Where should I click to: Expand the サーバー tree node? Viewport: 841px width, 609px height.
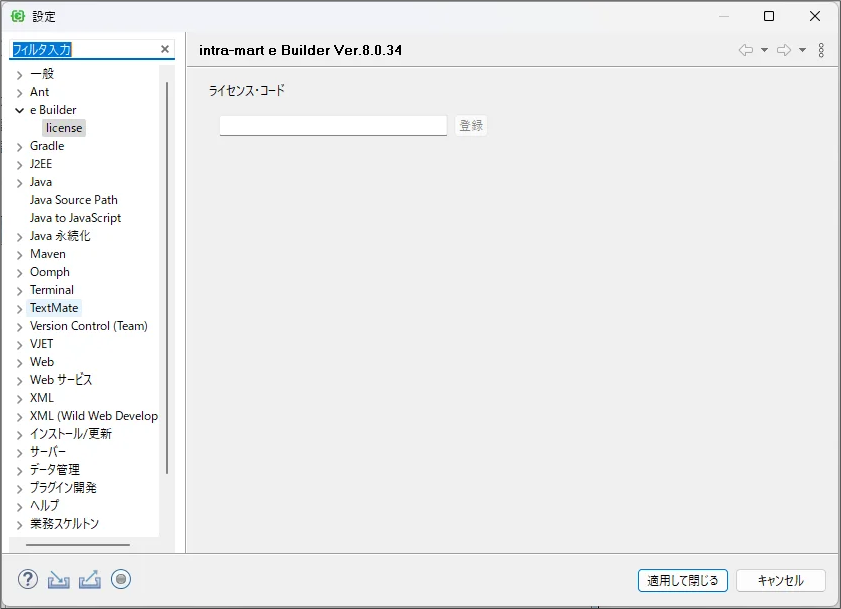[19, 453]
